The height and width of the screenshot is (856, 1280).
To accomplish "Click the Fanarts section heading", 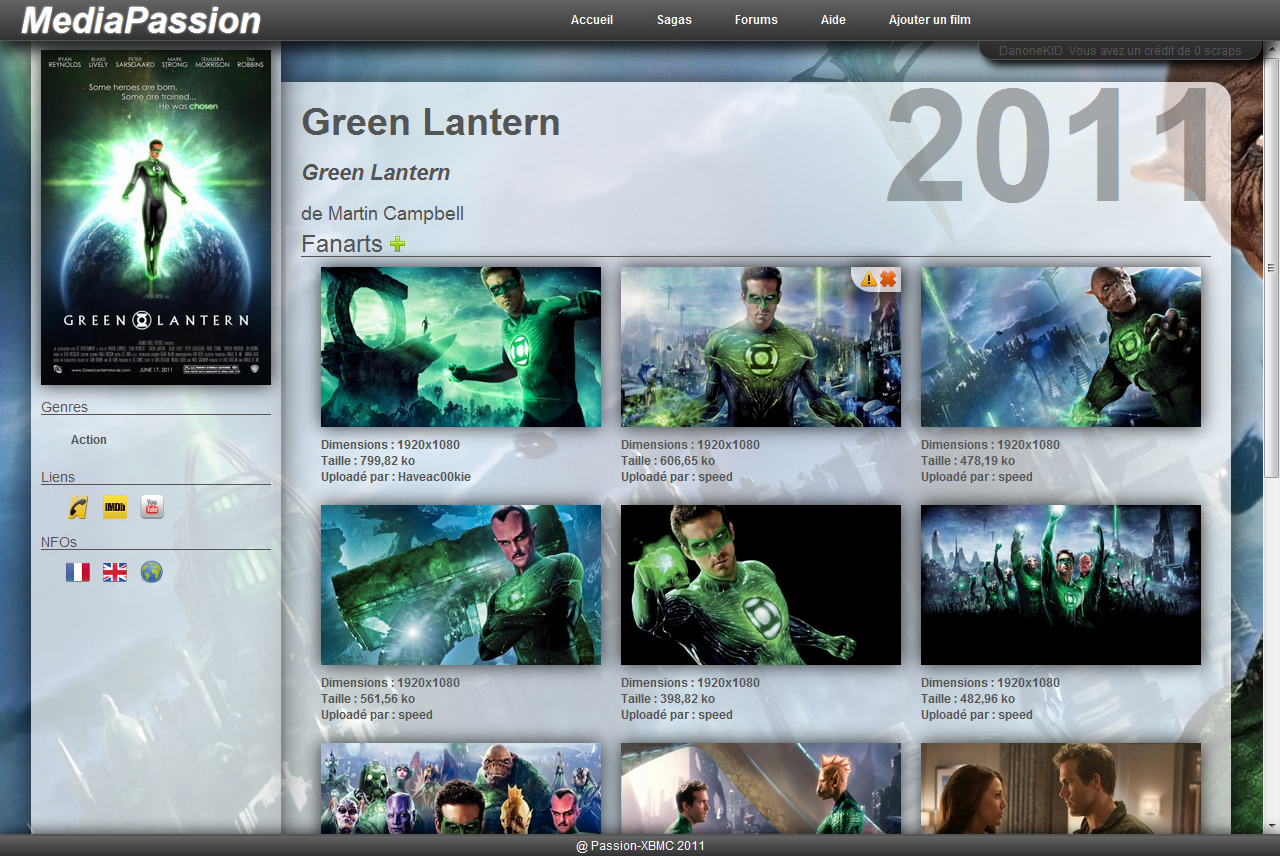I will (342, 244).
